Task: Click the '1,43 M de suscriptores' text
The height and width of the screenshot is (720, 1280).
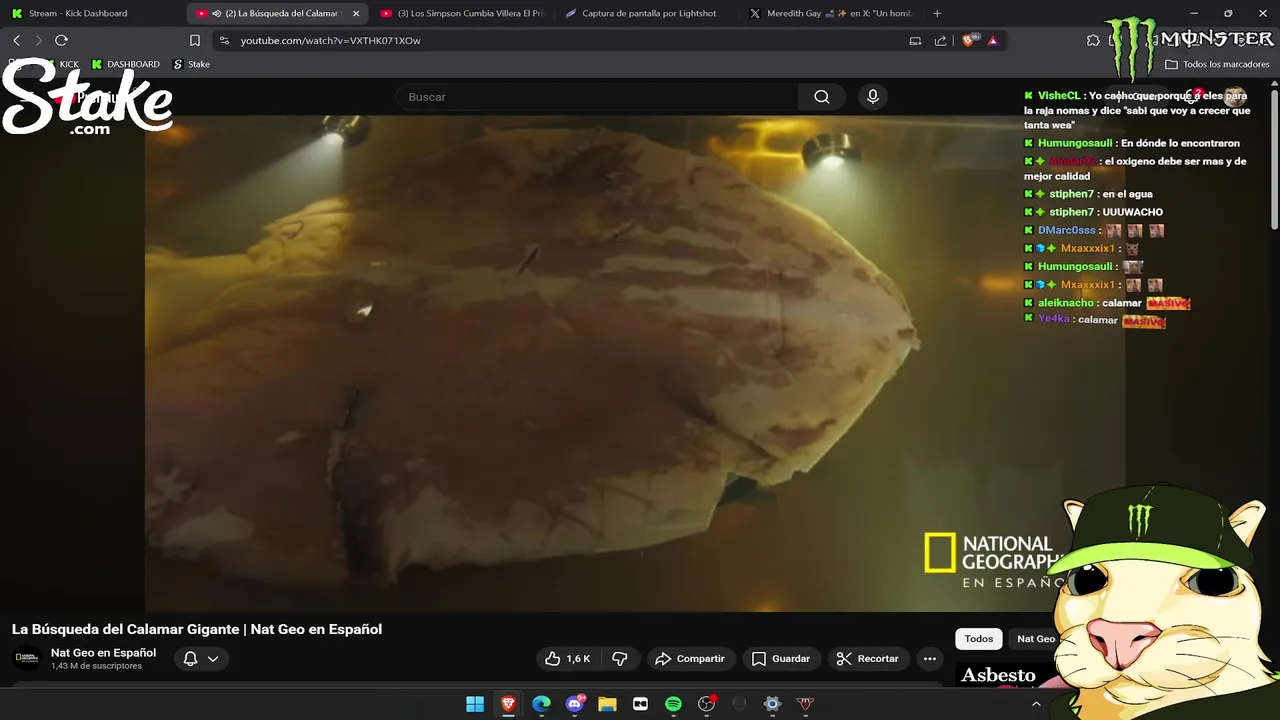Action: pos(96,666)
